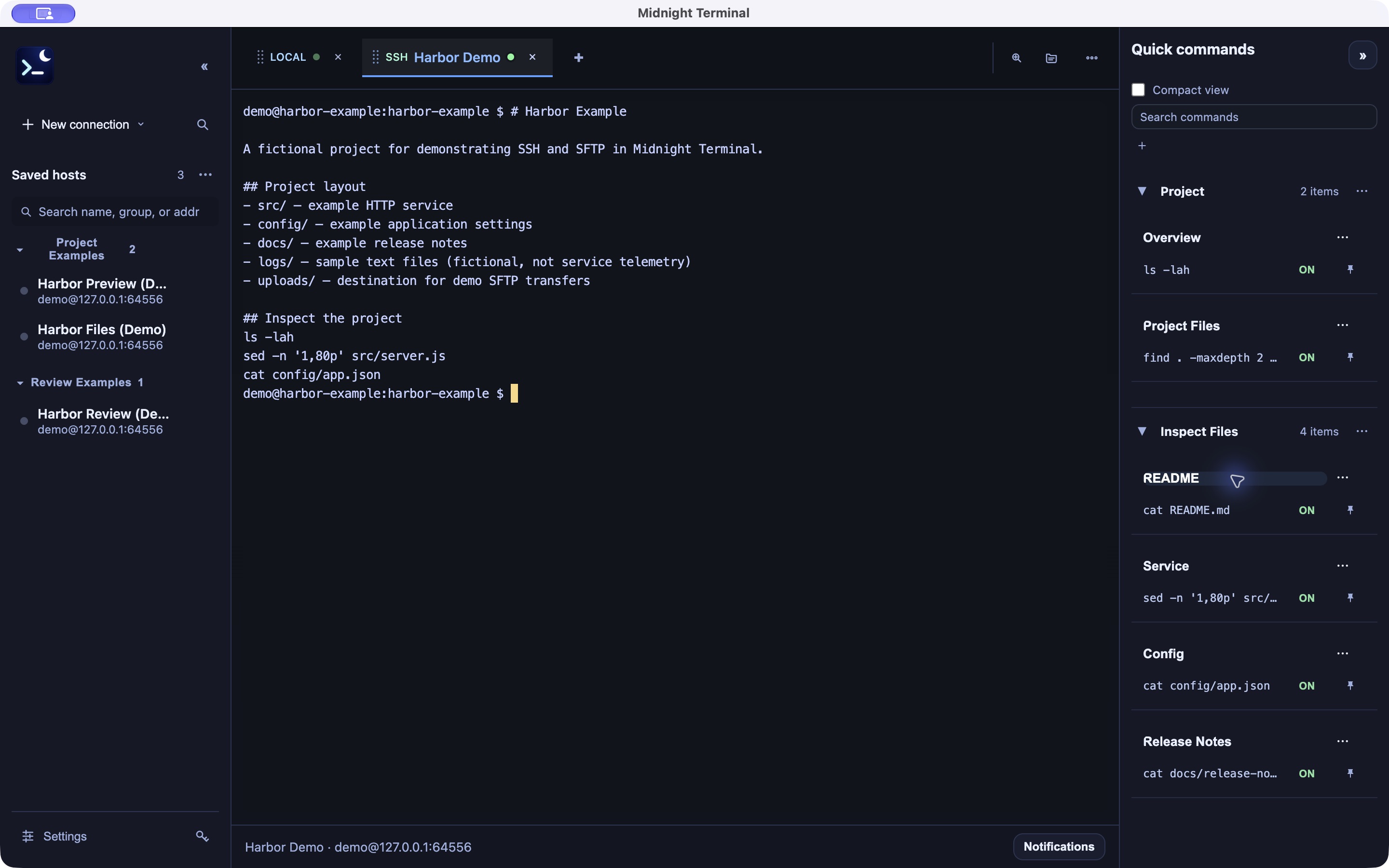Screen dimensions: 1389x868
Task: Open the New connection dropdown
Action: point(83,124)
